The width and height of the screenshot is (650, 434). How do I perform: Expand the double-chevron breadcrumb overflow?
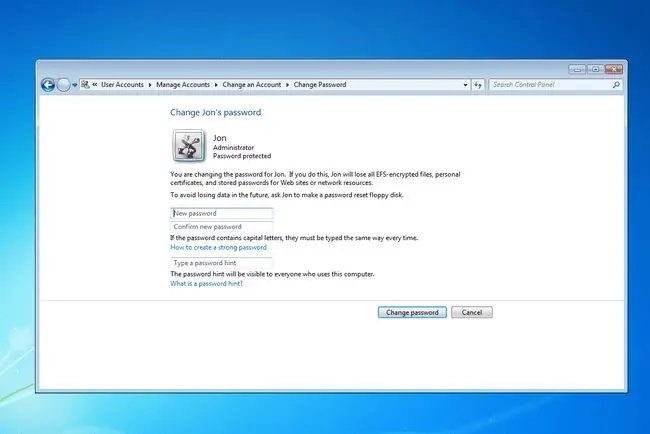95,85
